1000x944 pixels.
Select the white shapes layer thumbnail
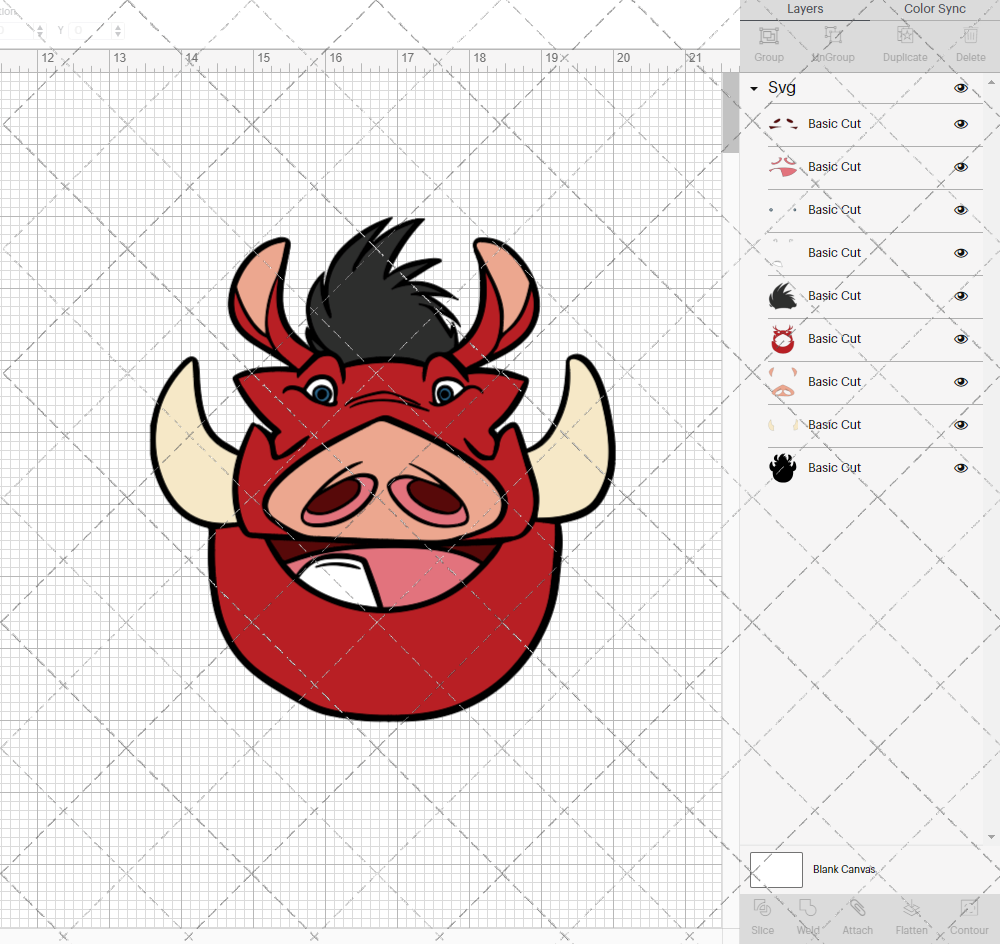(783, 253)
